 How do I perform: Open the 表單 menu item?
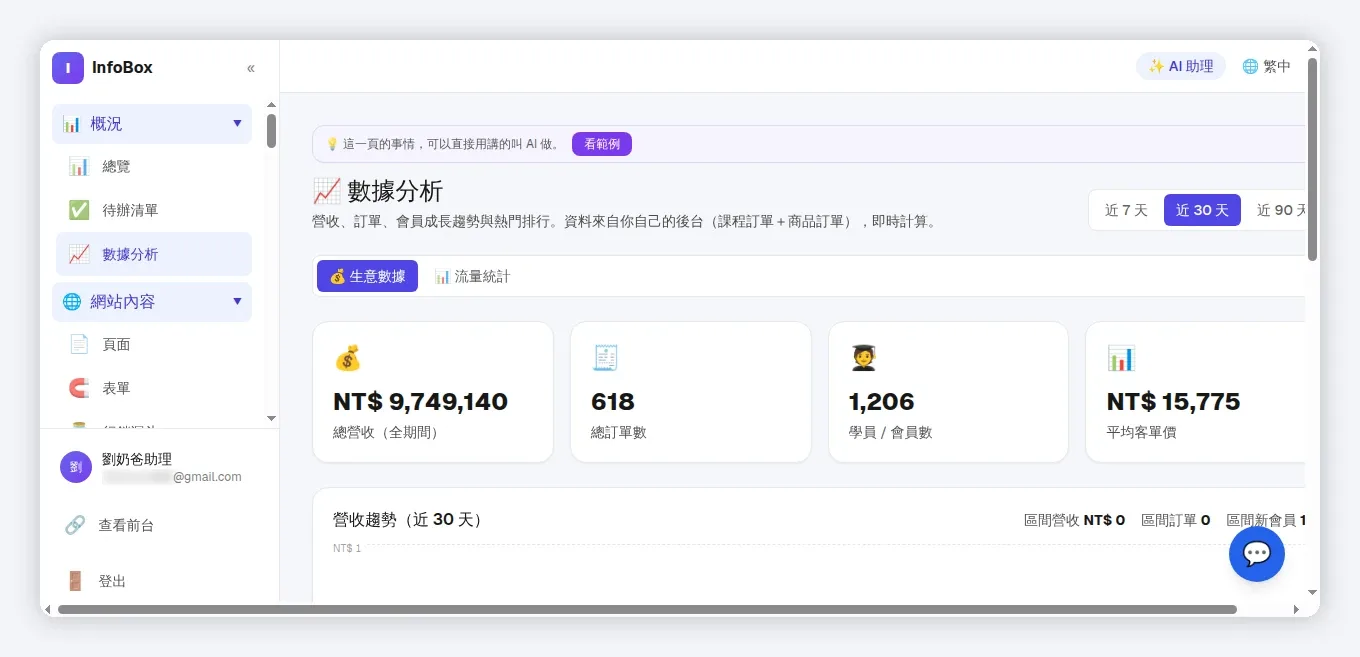154,388
